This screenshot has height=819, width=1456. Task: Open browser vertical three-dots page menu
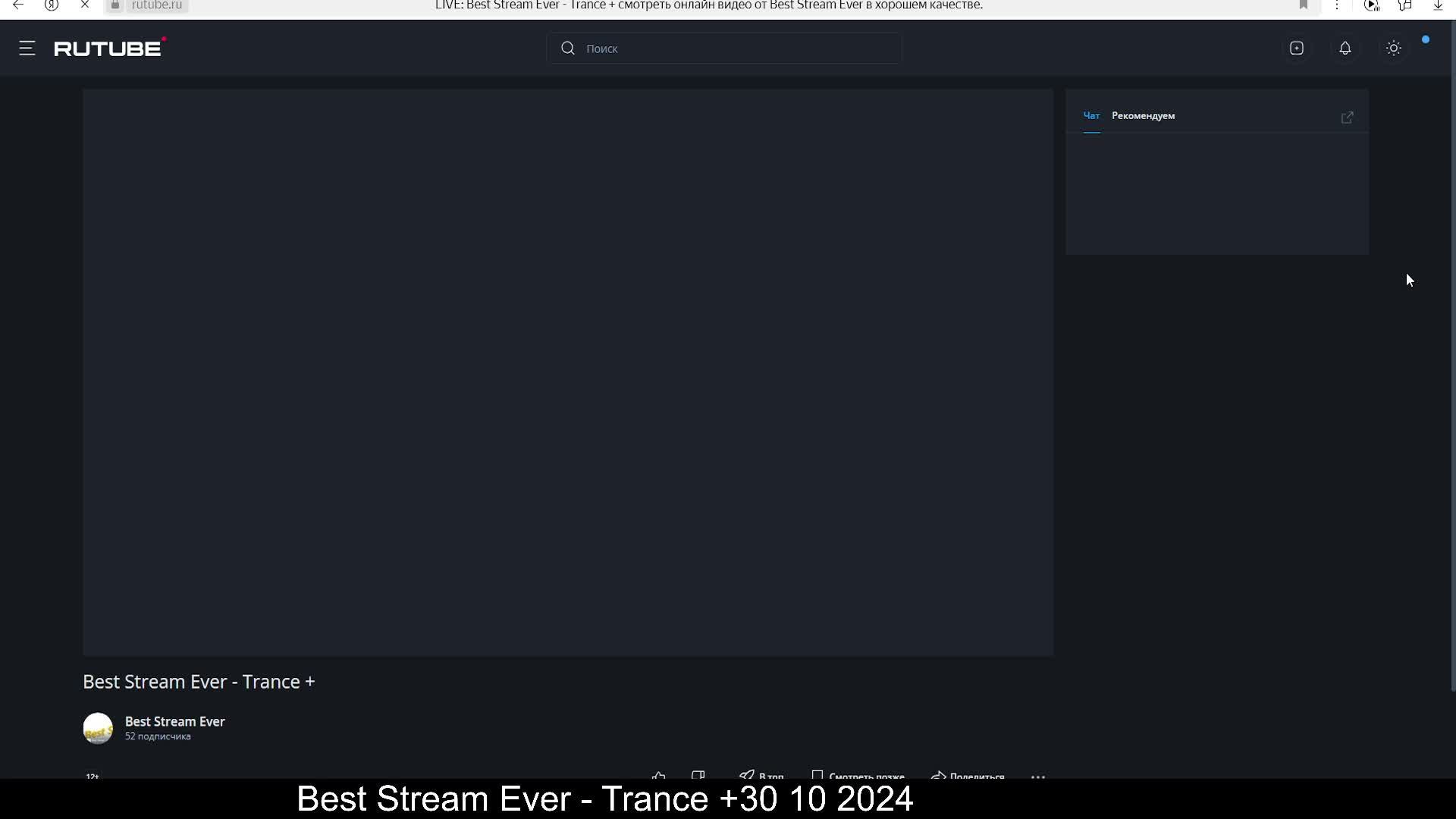[1337, 5]
